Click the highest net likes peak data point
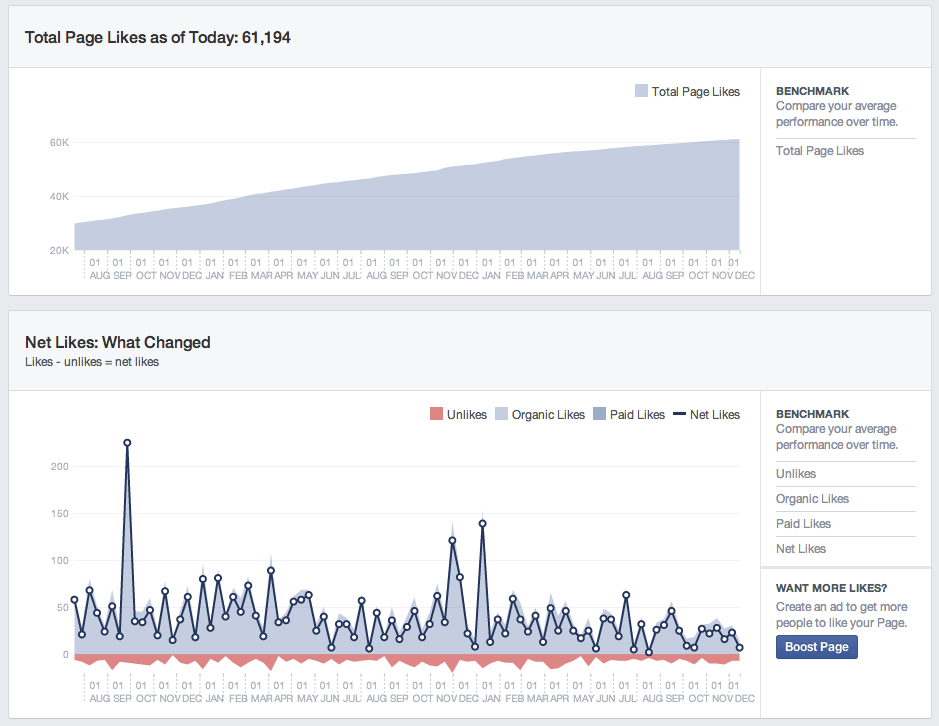 [127, 443]
